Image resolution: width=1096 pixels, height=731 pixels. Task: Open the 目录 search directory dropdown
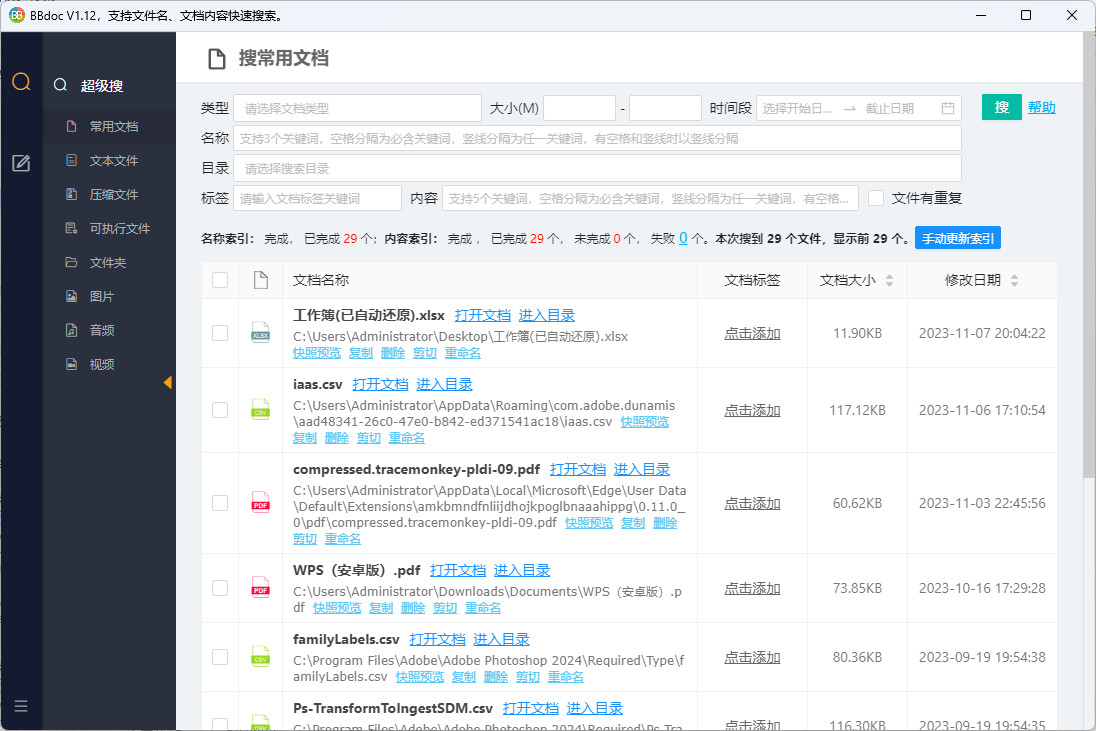click(598, 168)
